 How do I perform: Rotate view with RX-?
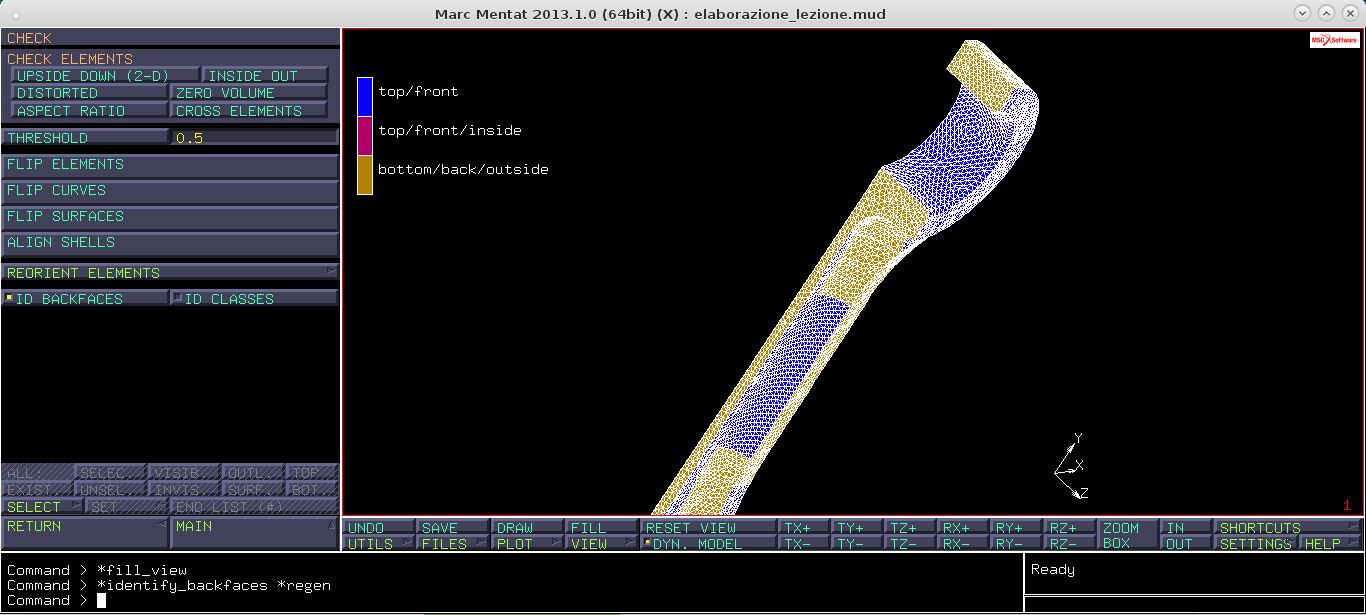(x=964, y=544)
